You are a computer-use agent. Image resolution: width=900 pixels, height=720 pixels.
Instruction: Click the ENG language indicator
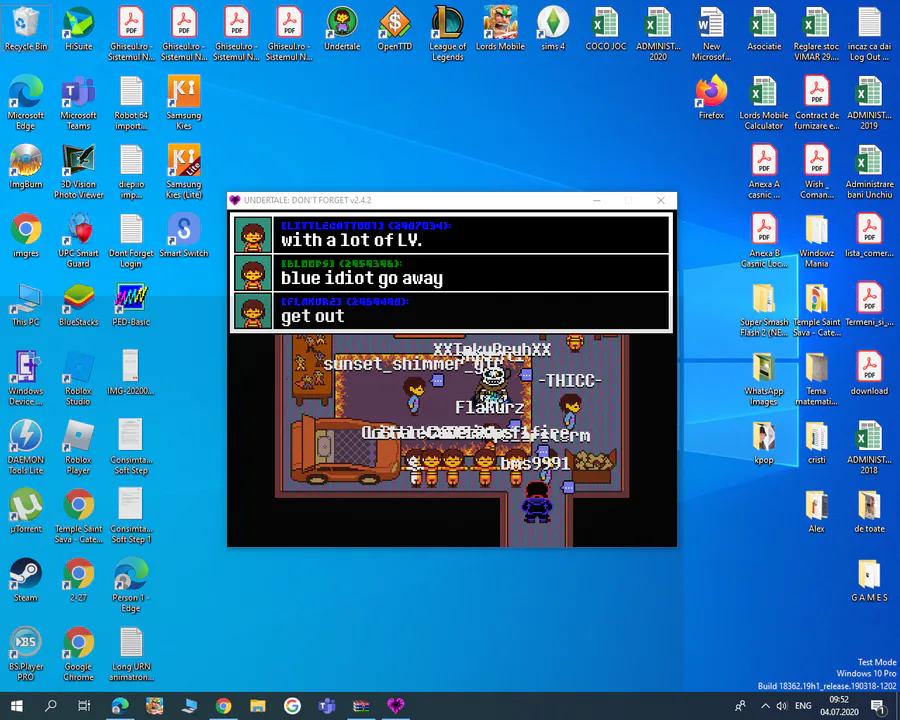point(803,706)
